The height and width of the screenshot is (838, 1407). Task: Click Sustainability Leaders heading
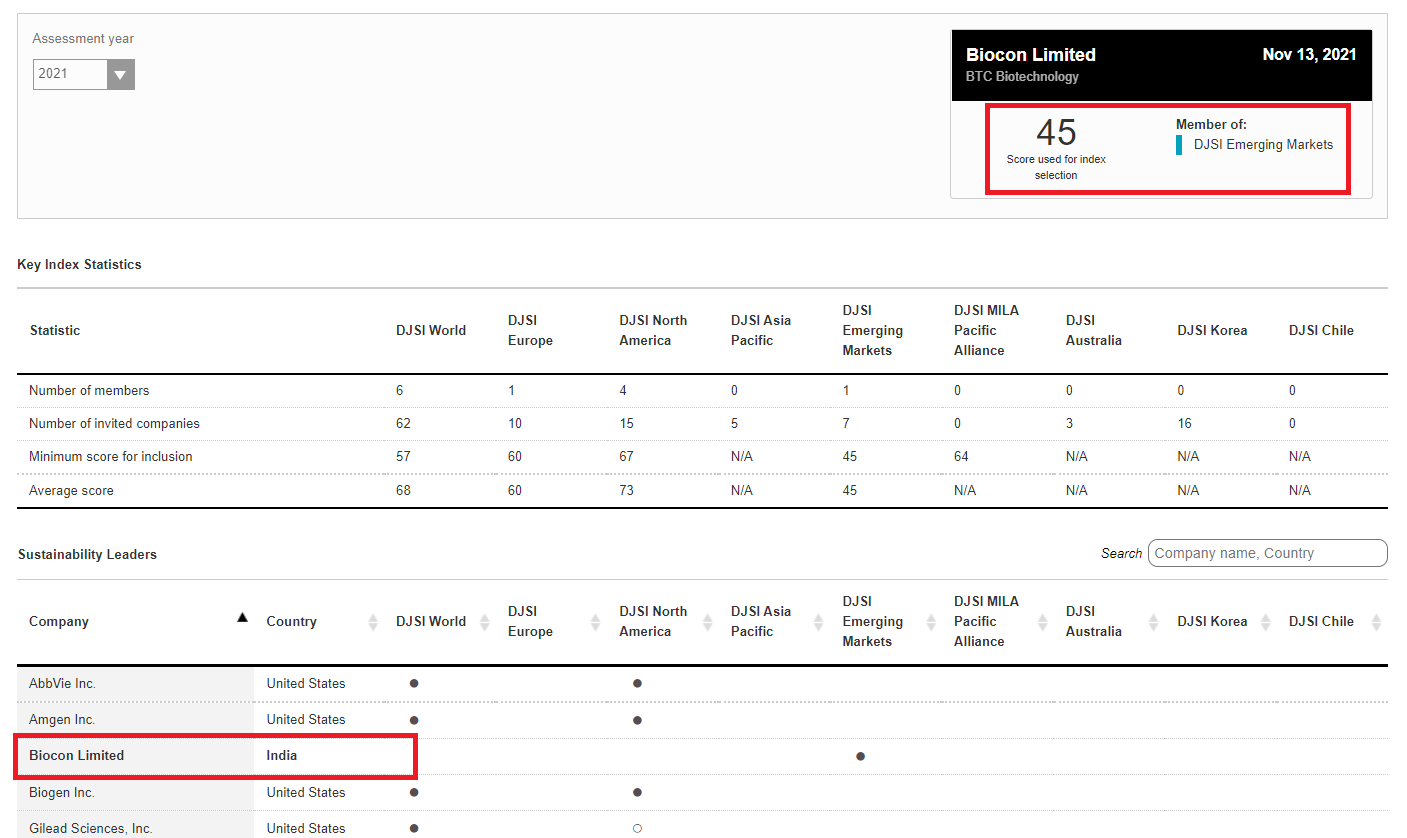tap(87, 555)
